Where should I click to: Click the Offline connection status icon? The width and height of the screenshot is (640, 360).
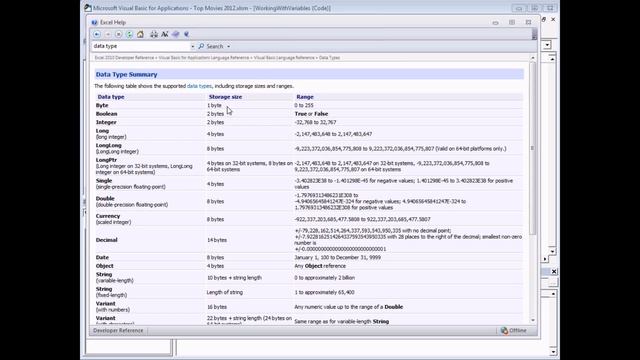pos(504,331)
